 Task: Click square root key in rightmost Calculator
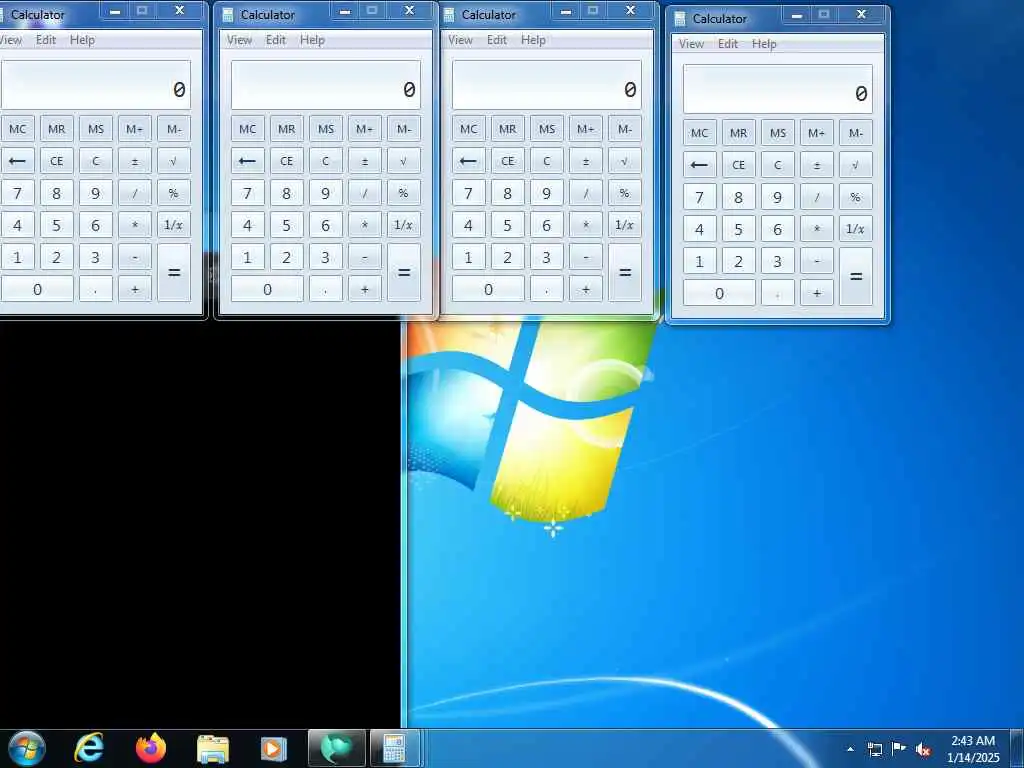tap(856, 165)
